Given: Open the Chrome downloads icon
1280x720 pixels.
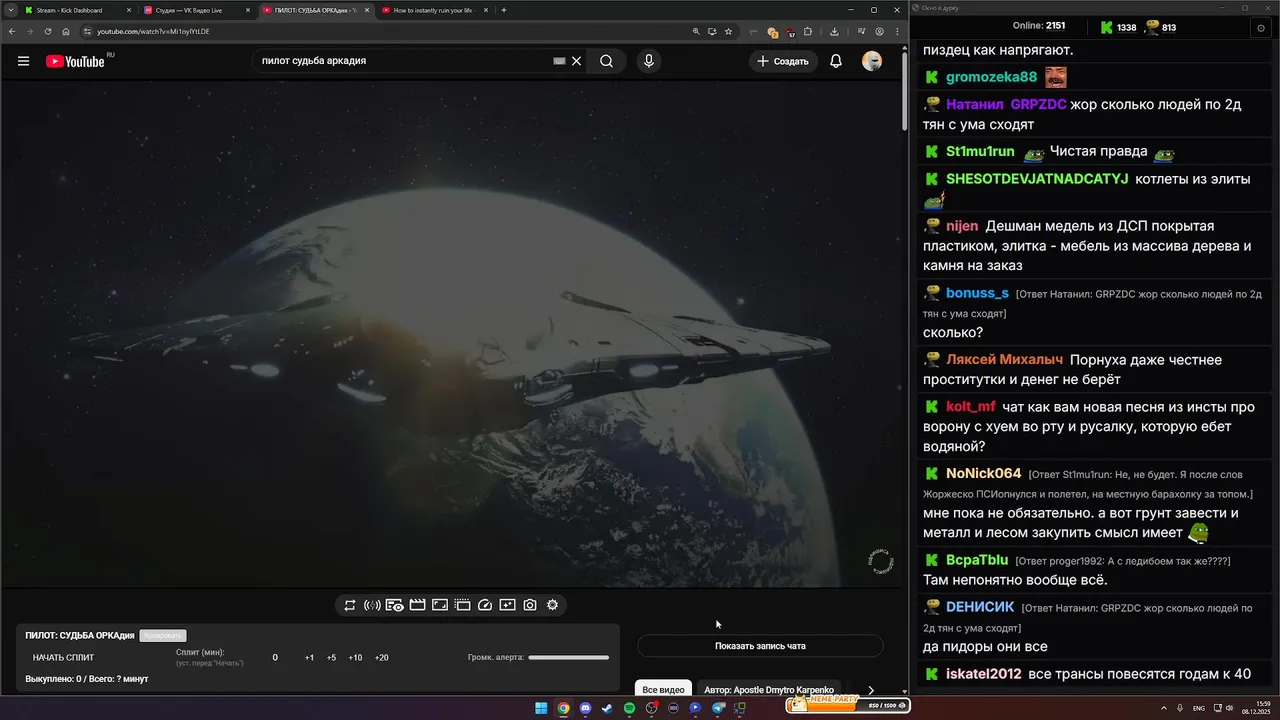Looking at the screenshot, I should pyautogui.click(x=834, y=31).
